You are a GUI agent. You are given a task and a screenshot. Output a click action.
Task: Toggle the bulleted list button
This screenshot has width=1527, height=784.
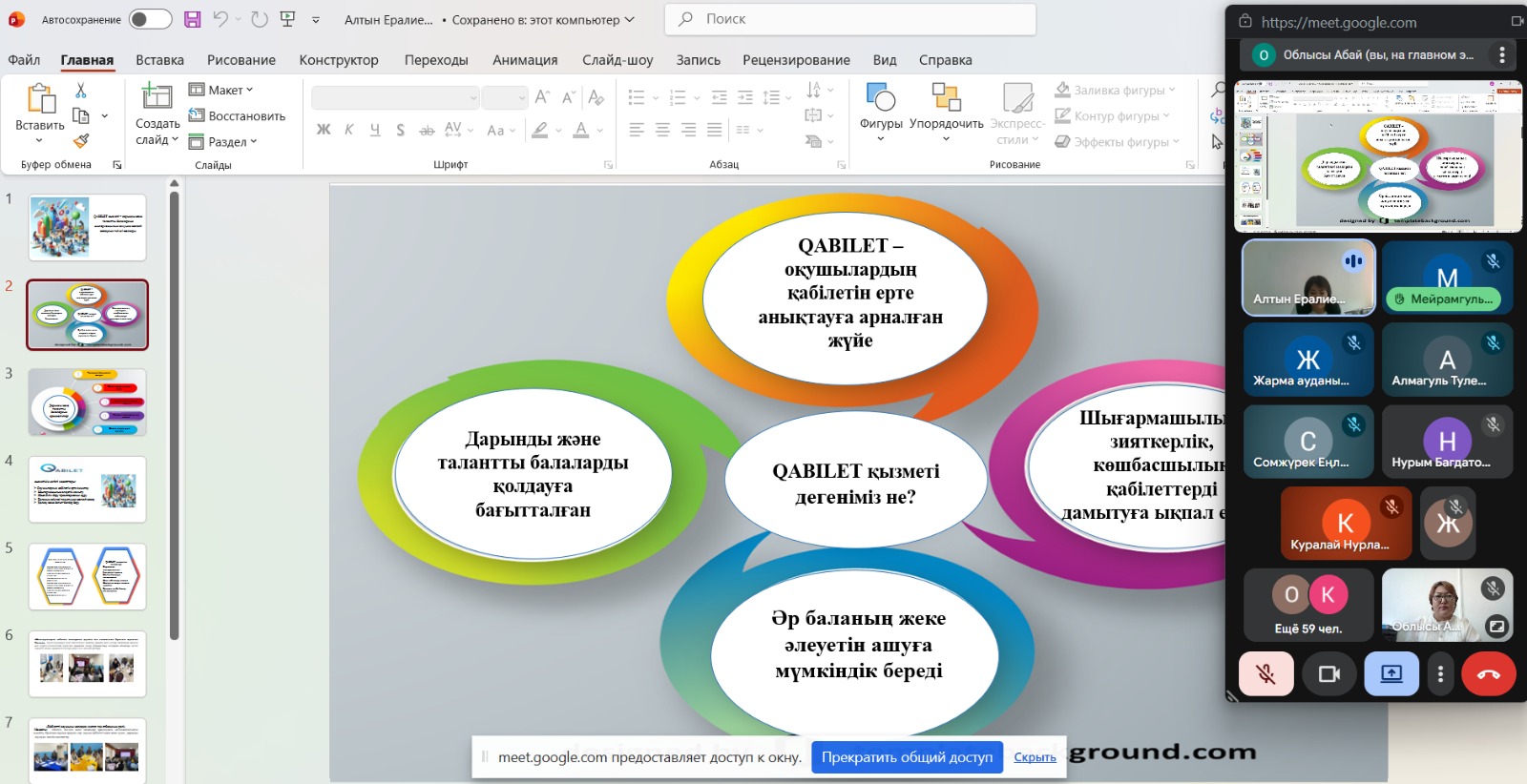(x=637, y=97)
